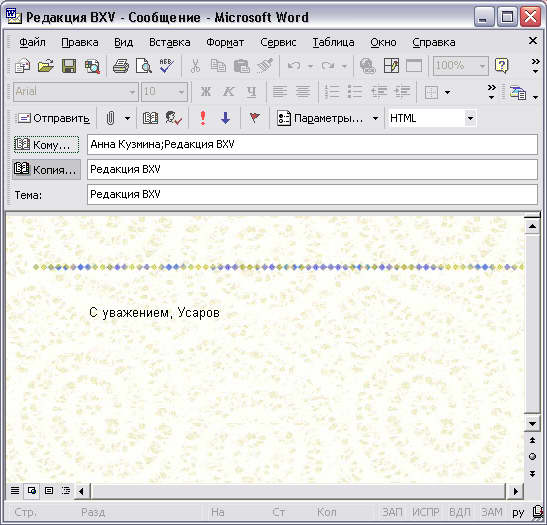547x525 pixels.
Task: Toggle ИСПР track changes indicator
Action: coord(426,512)
